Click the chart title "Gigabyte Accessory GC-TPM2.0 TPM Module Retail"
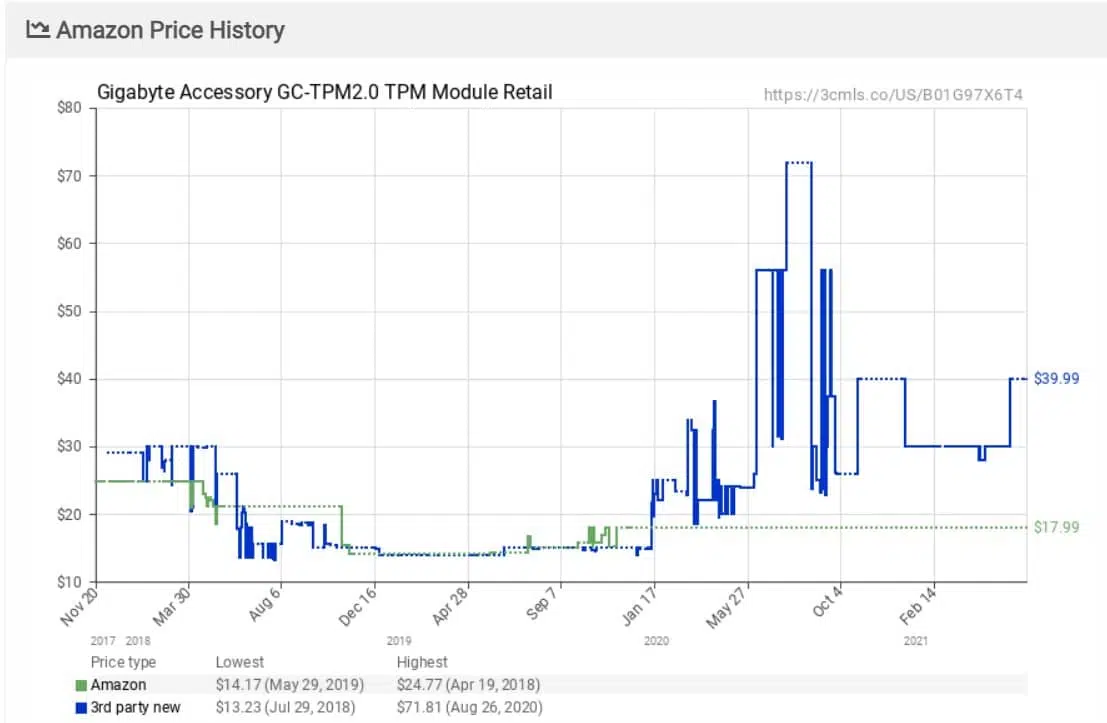 coord(324,91)
